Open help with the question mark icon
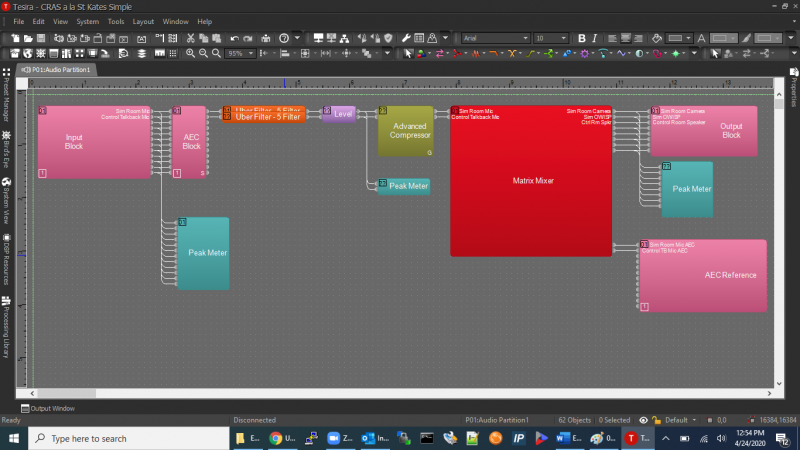 click(284, 38)
